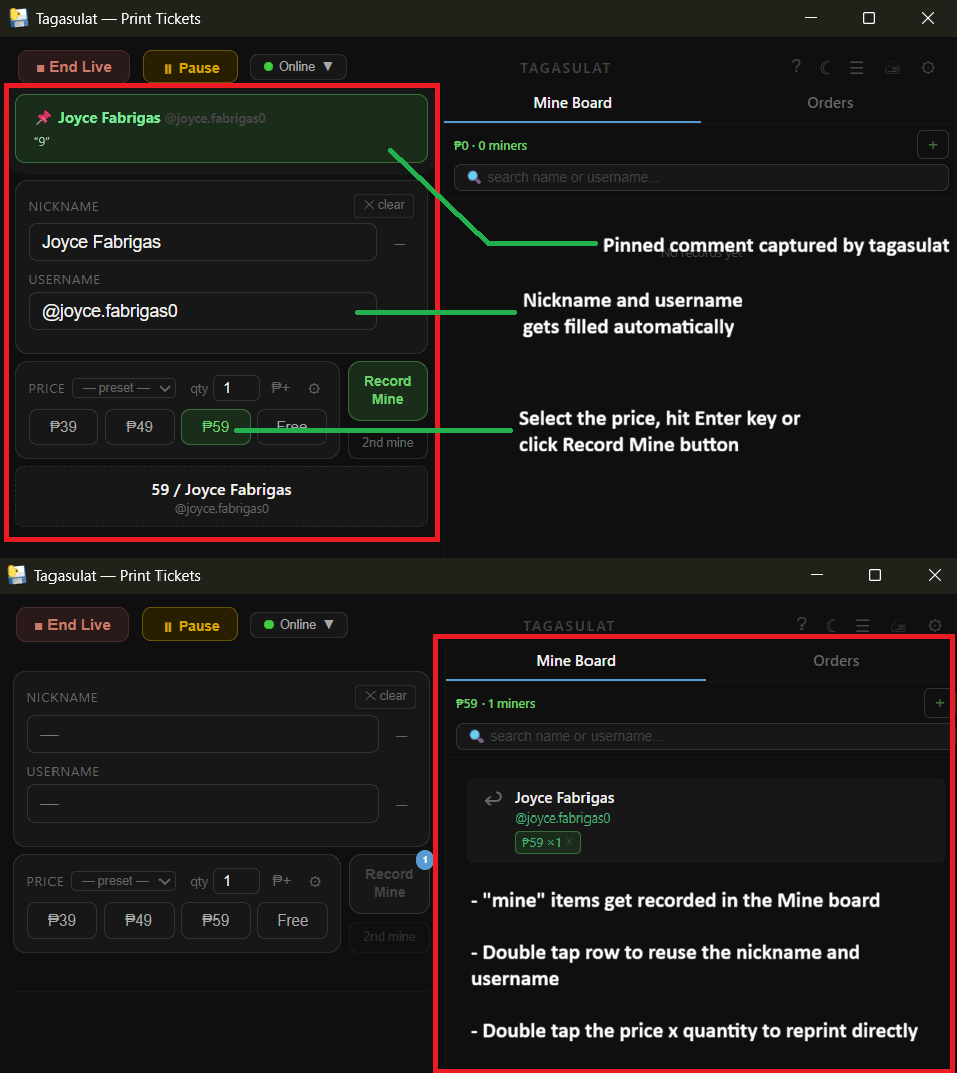Open settings gear at top of 0-miners window
The image size is (957, 1073).
coord(928,68)
